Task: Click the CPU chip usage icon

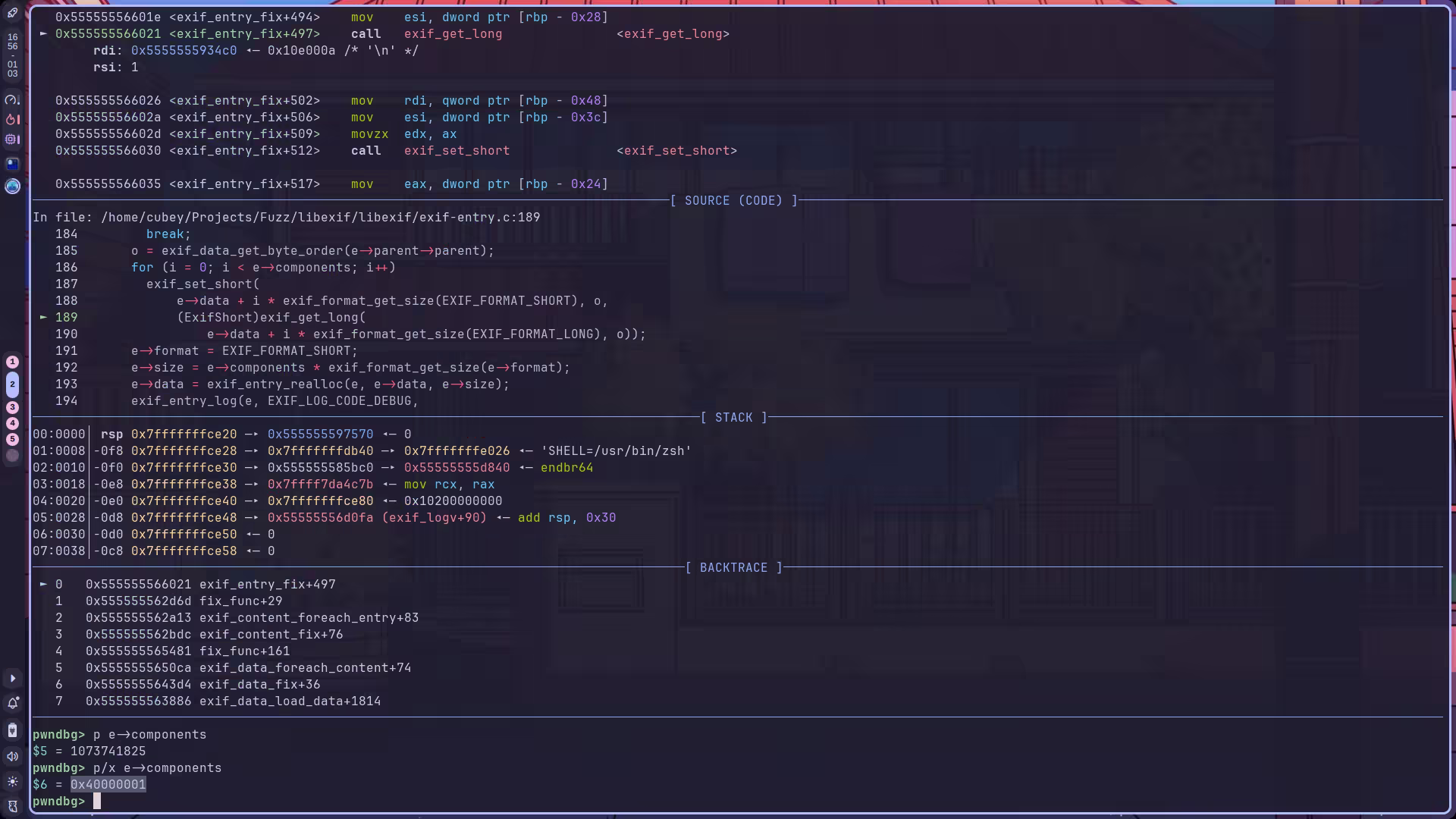Action: click(12, 140)
